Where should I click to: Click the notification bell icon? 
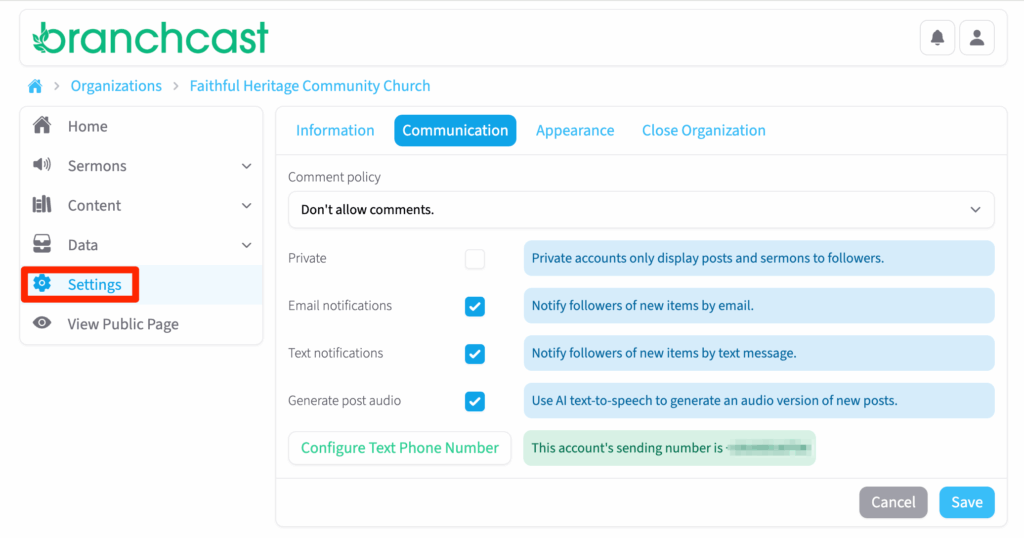point(937,38)
